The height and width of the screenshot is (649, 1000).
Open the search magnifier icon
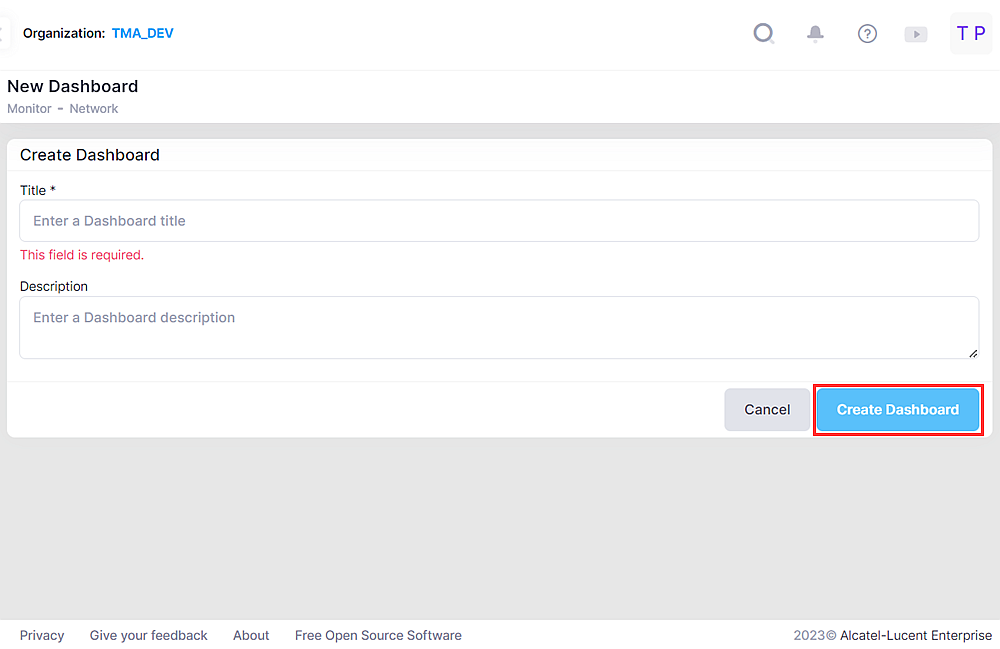[764, 34]
